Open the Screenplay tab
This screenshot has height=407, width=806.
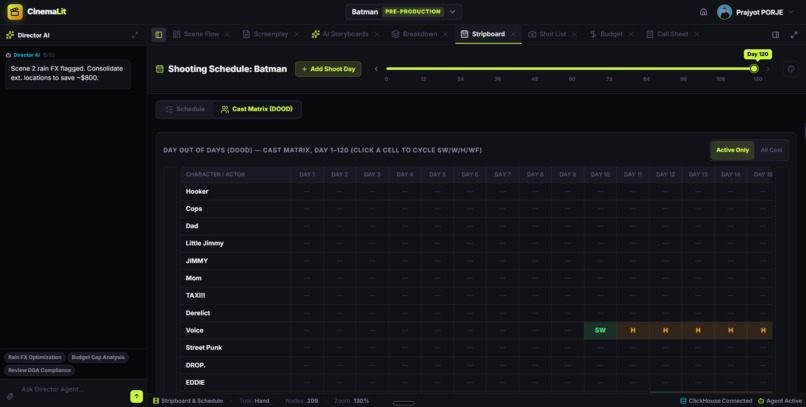pyautogui.click(x=270, y=34)
